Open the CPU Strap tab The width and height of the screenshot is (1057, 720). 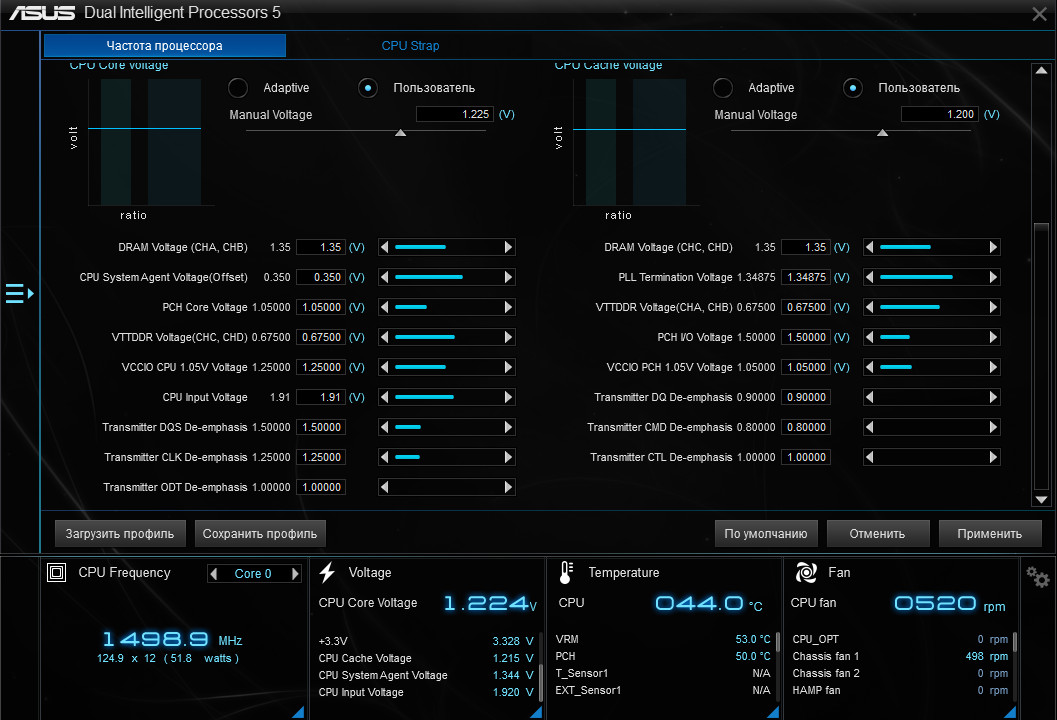(x=410, y=45)
